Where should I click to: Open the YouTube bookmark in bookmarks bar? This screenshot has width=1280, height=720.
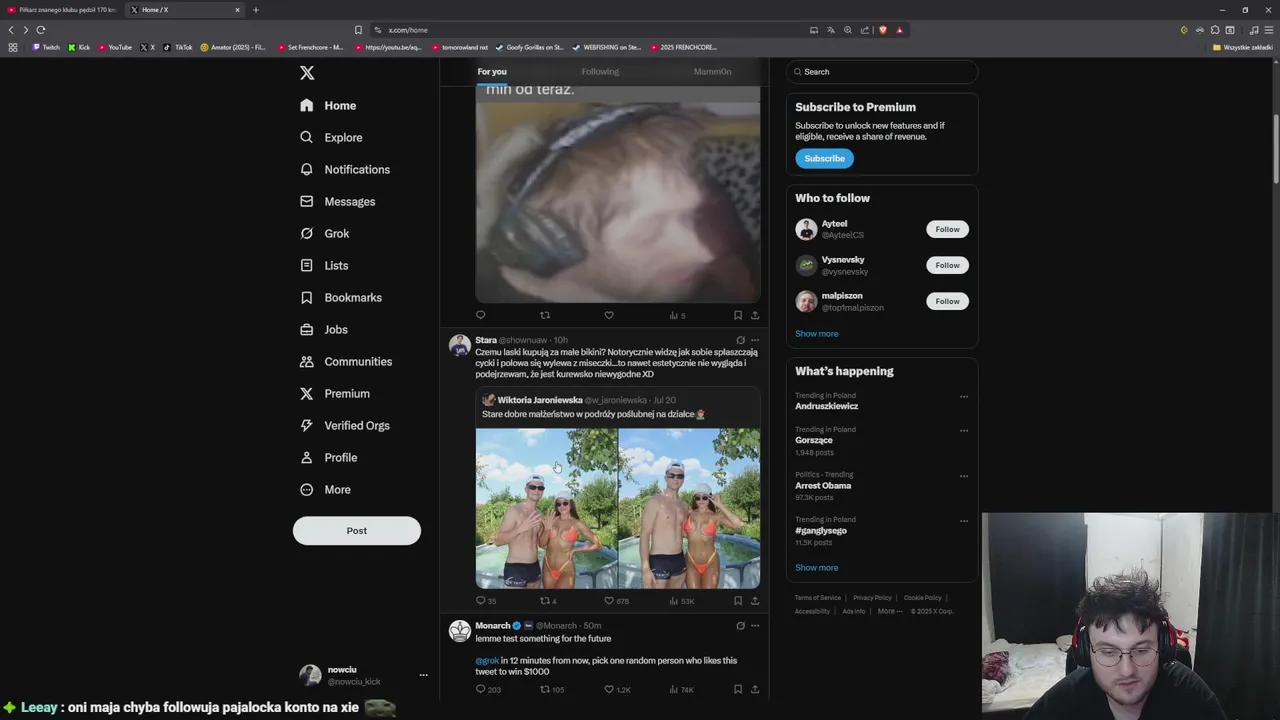(x=115, y=47)
